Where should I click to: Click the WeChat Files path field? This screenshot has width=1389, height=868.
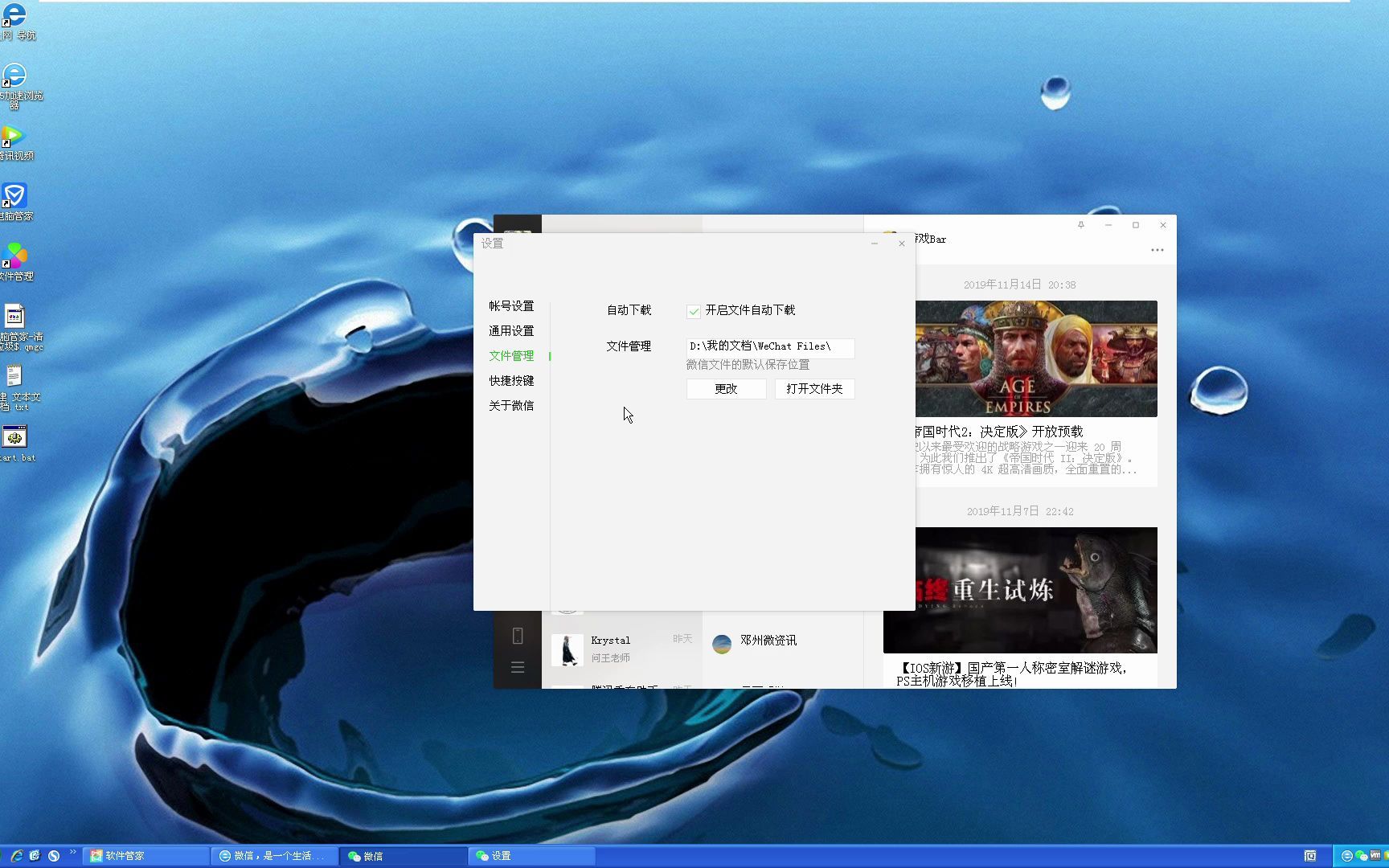click(770, 346)
